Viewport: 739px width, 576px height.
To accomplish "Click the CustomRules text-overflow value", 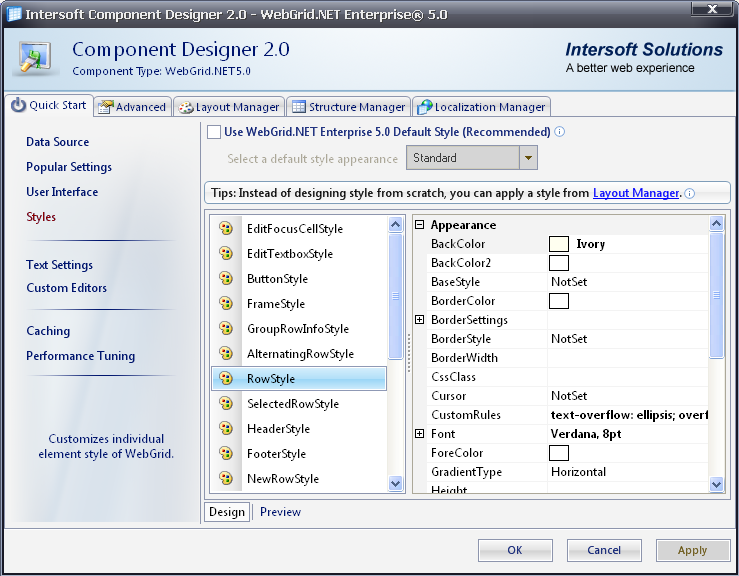I will 629,415.
